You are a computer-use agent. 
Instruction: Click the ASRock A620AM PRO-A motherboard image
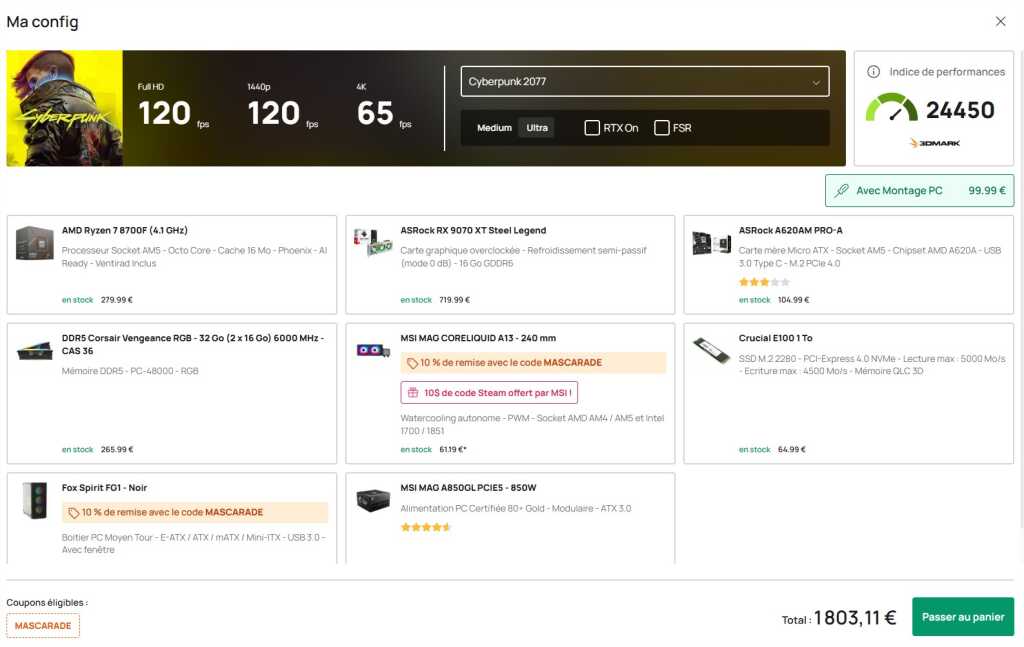click(x=711, y=243)
